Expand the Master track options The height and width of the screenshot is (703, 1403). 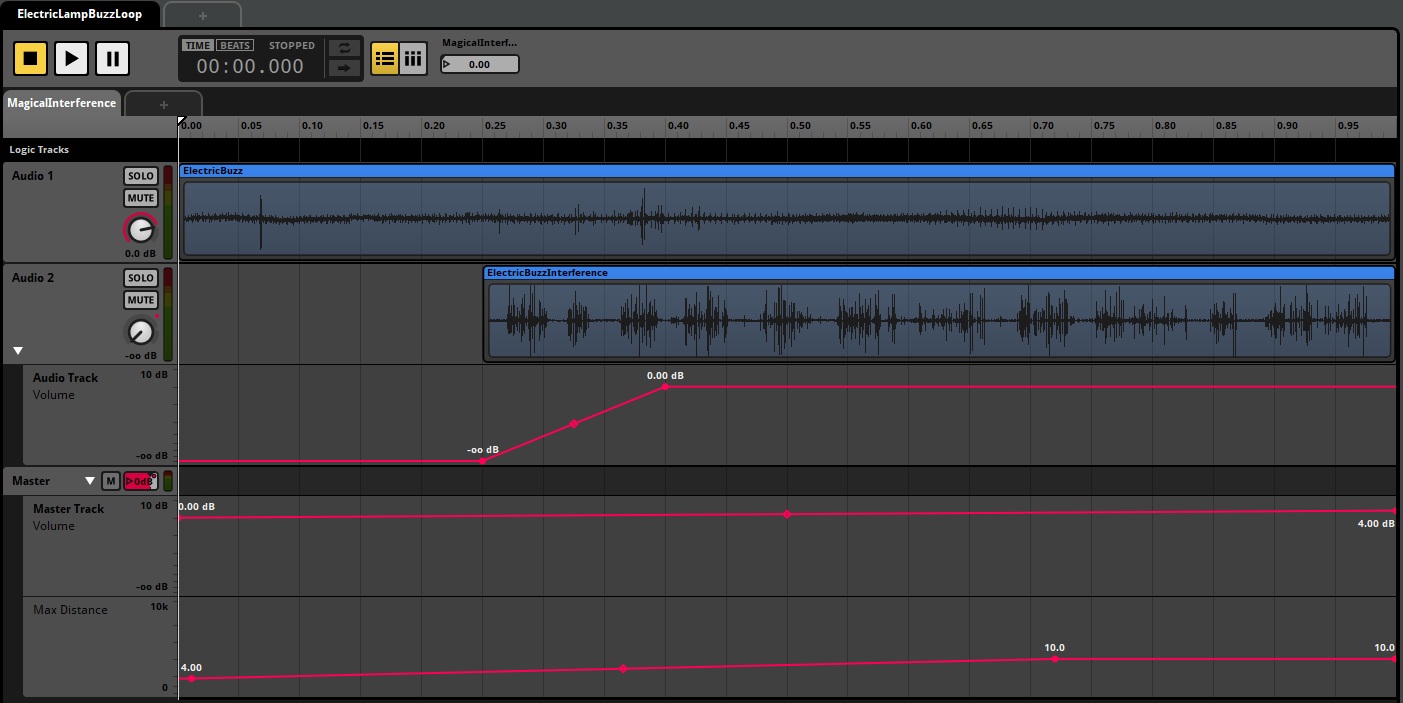point(90,480)
